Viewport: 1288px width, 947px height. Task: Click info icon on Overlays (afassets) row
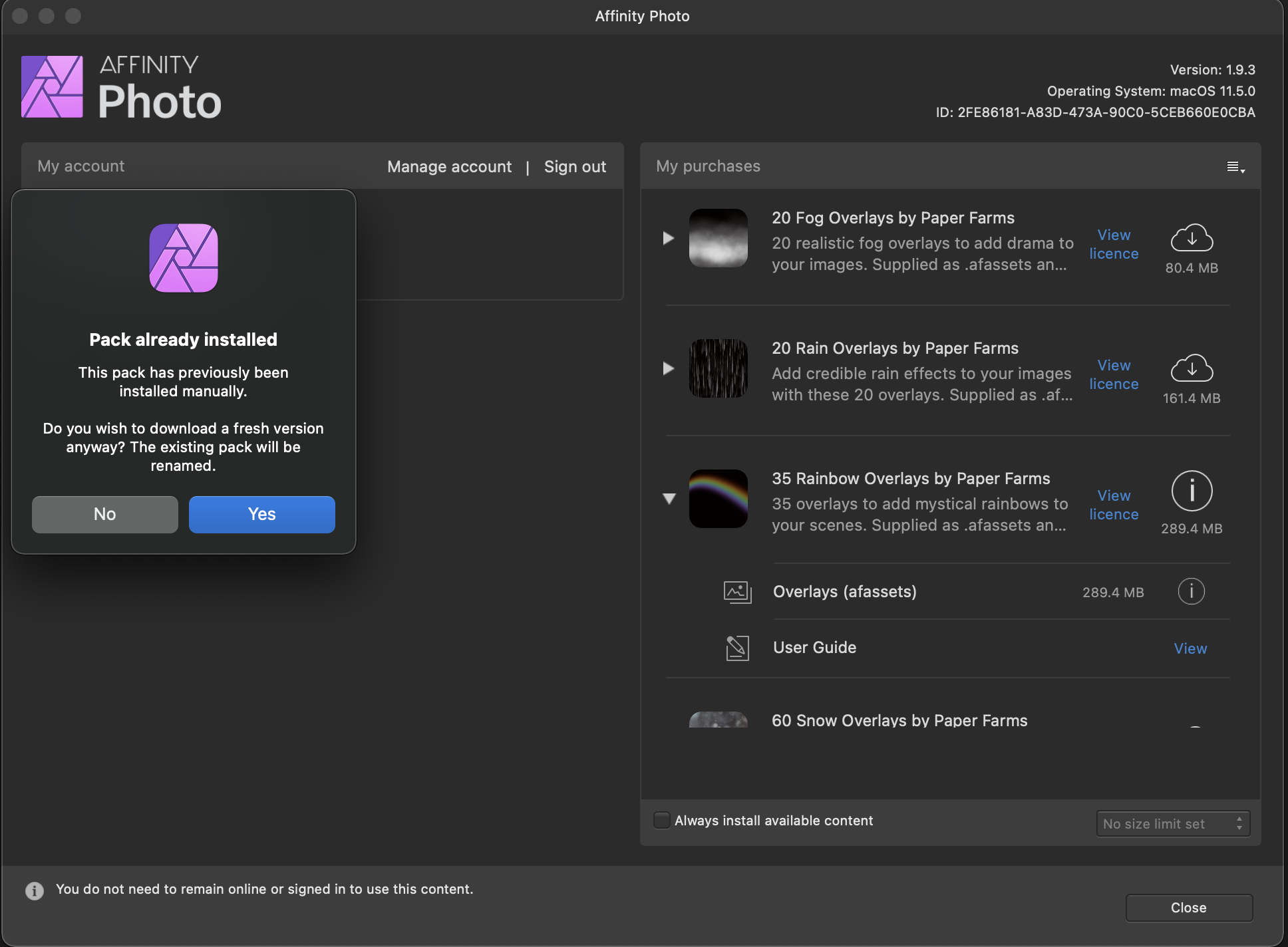[x=1191, y=591]
